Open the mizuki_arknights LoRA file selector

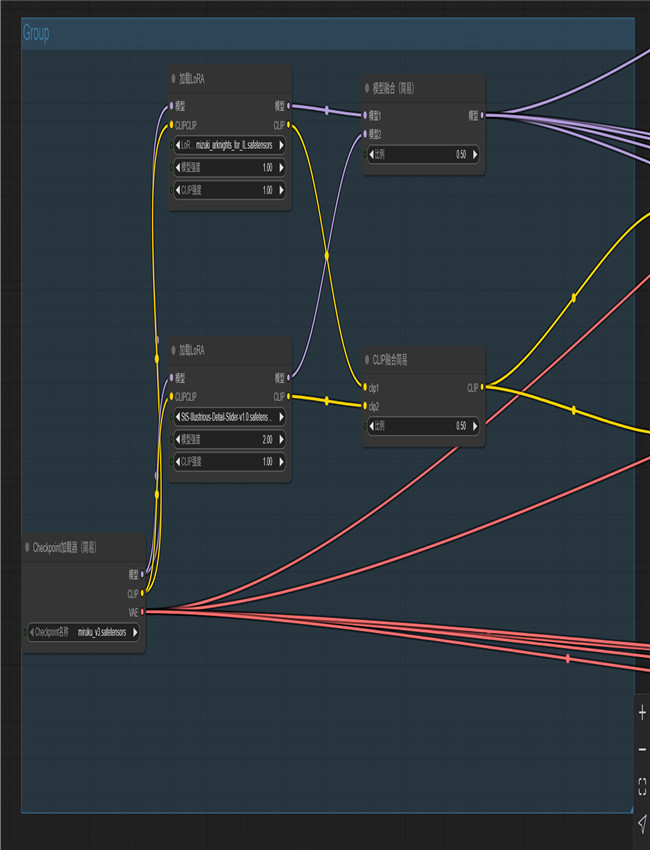pyautogui.click(x=230, y=145)
